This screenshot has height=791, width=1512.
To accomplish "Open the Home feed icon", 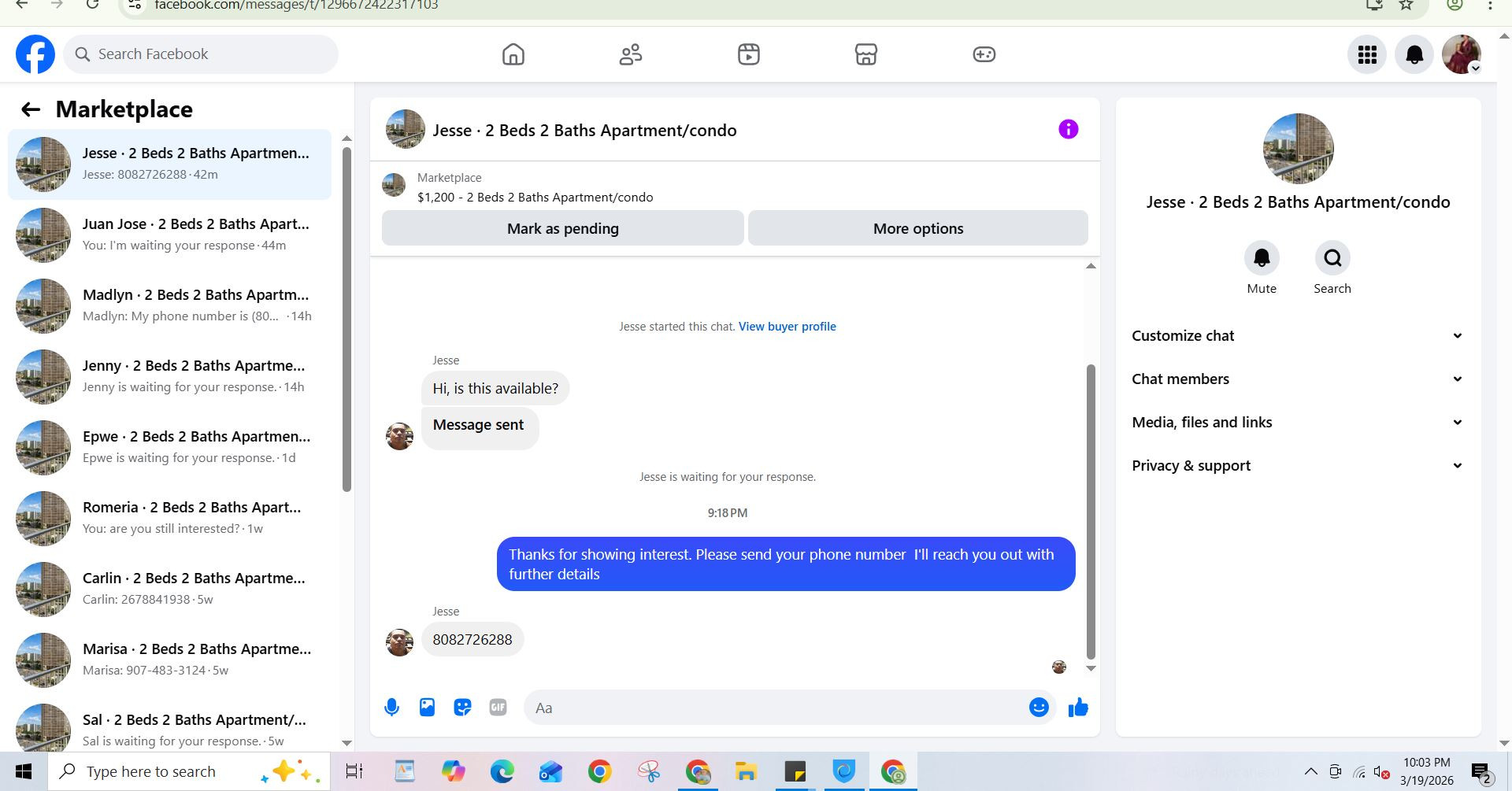I will [513, 54].
